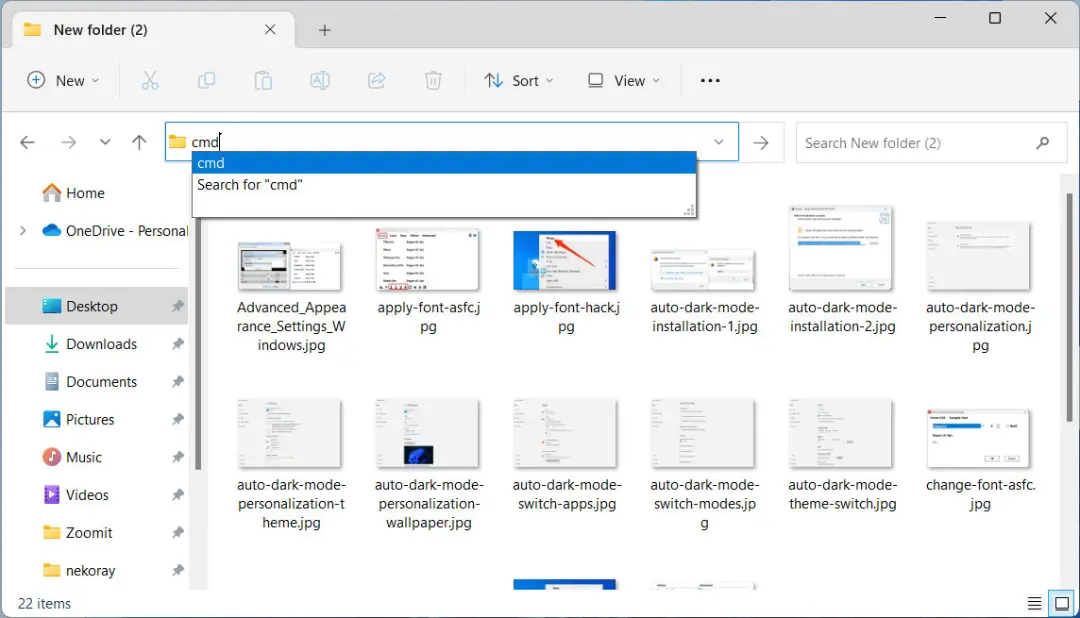
Task: Switch to large thumbnails view icon
Action: [x=1062, y=604]
